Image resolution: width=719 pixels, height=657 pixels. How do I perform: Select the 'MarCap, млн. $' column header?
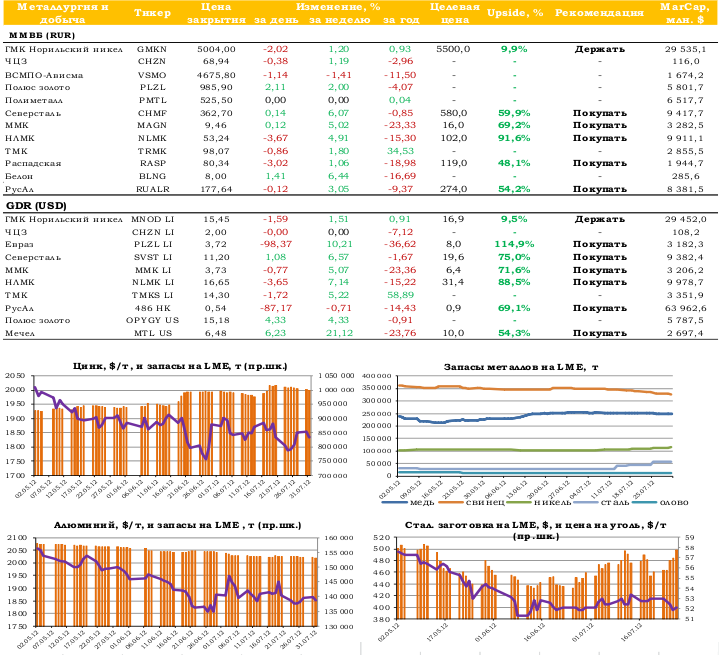click(x=685, y=13)
